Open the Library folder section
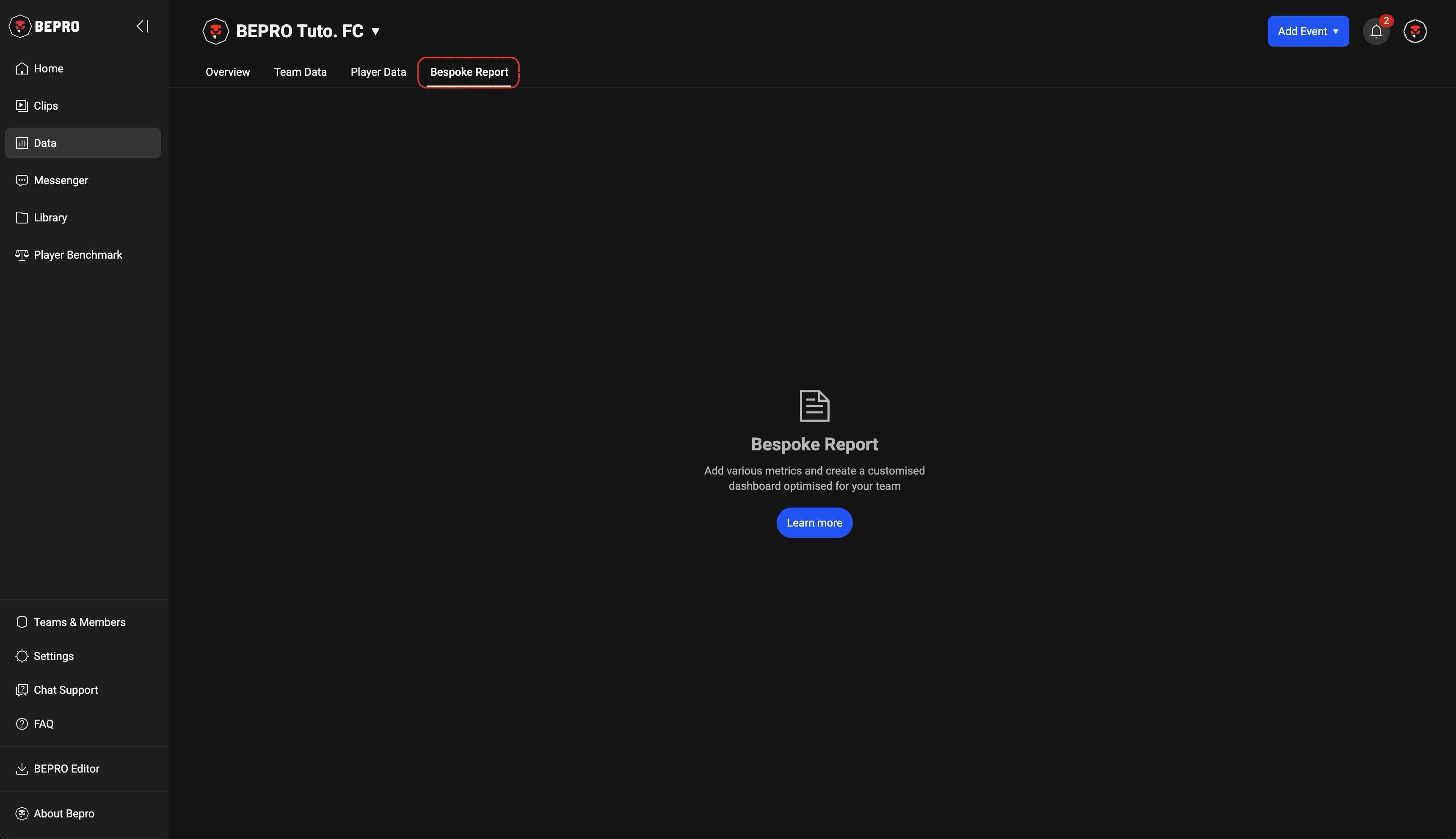The width and height of the screenshot is (1456, 839). pos(50,218)
